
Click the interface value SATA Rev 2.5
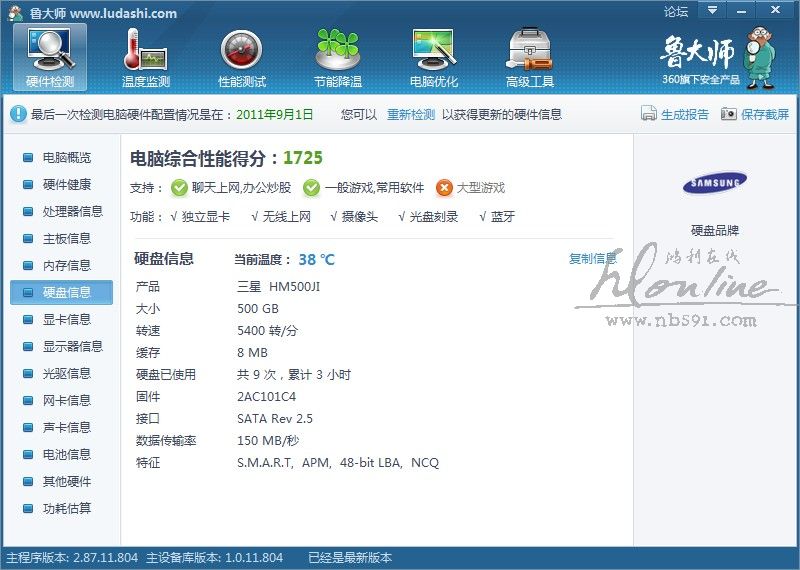275,418
